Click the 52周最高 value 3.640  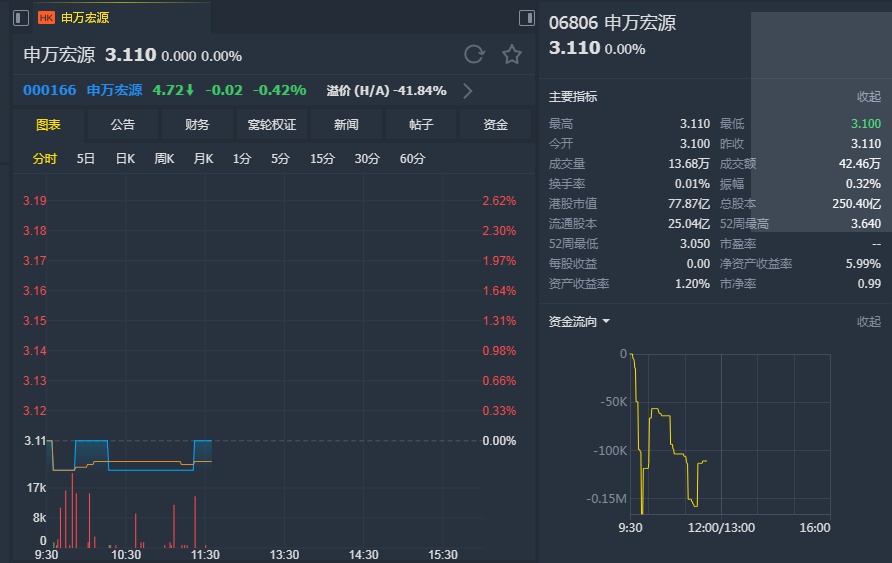[866, 223]
